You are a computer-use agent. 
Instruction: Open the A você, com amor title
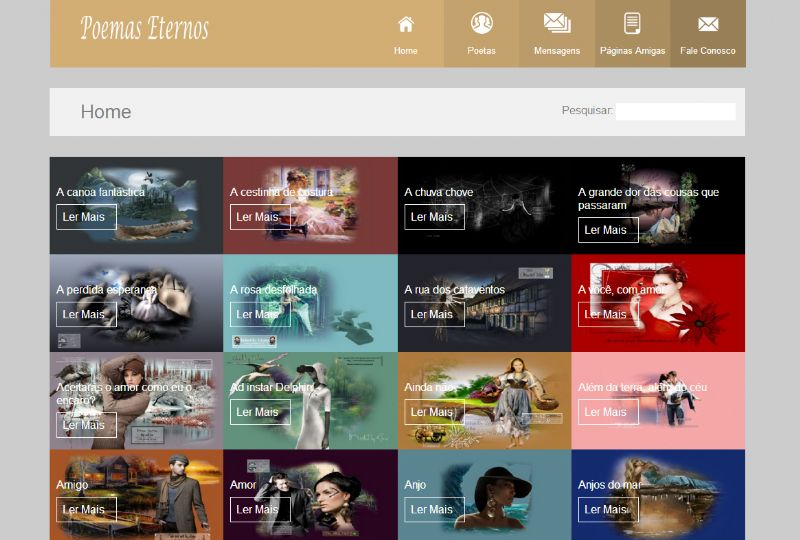(621, 290)
